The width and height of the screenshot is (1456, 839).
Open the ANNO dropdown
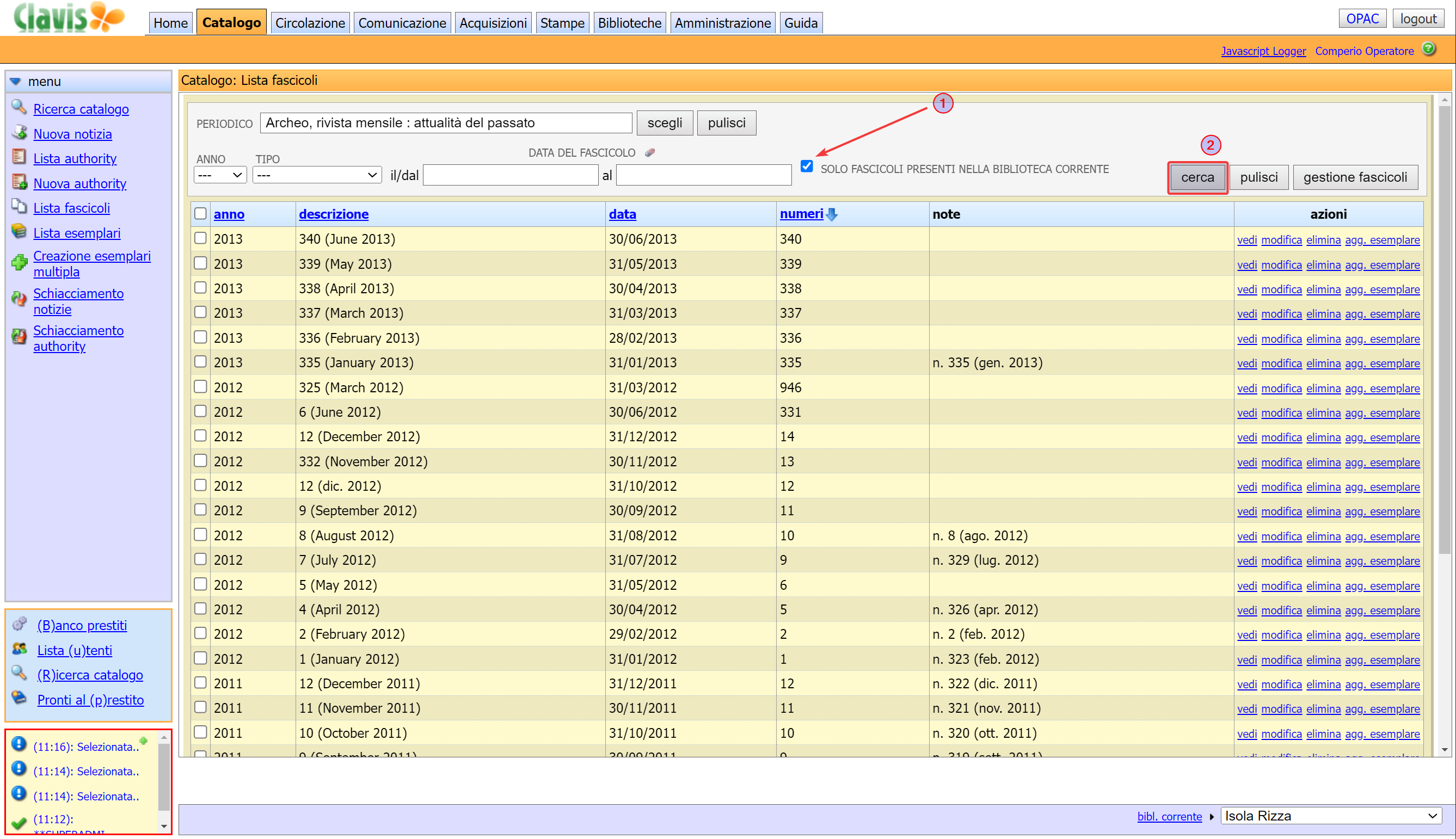(220, 175)
